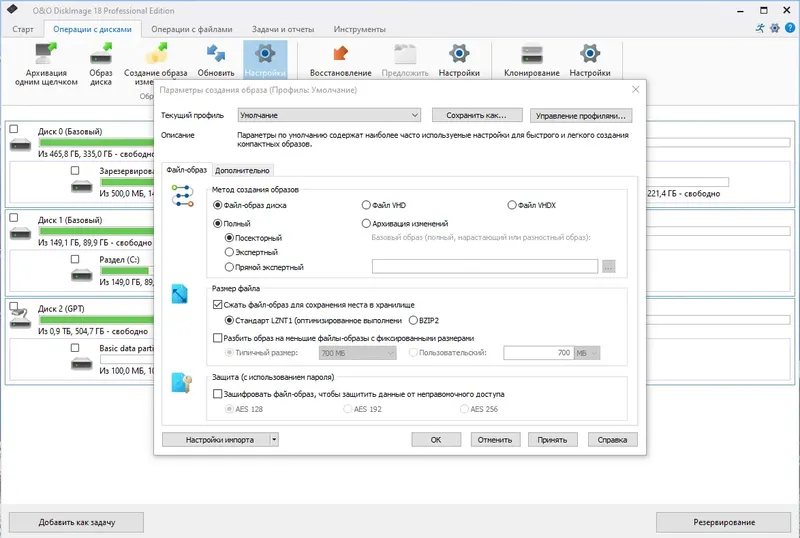Viewport: 800px width, 538px height.
Task: Select the create changes image icon
Action: (156, 54)
